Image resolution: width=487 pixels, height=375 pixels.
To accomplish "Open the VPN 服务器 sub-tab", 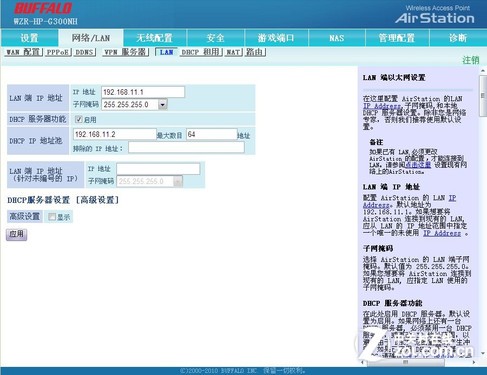I will (x=125, y=52).
